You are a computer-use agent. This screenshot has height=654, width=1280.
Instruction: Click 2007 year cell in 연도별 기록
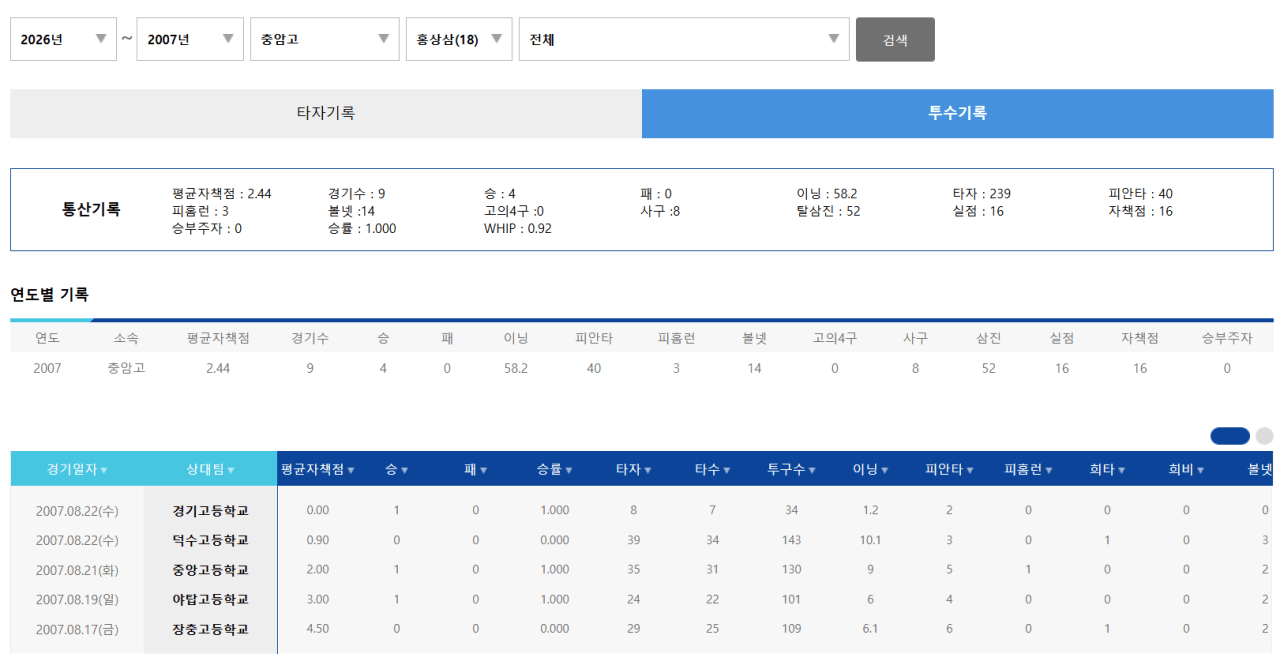coord(47,368)
